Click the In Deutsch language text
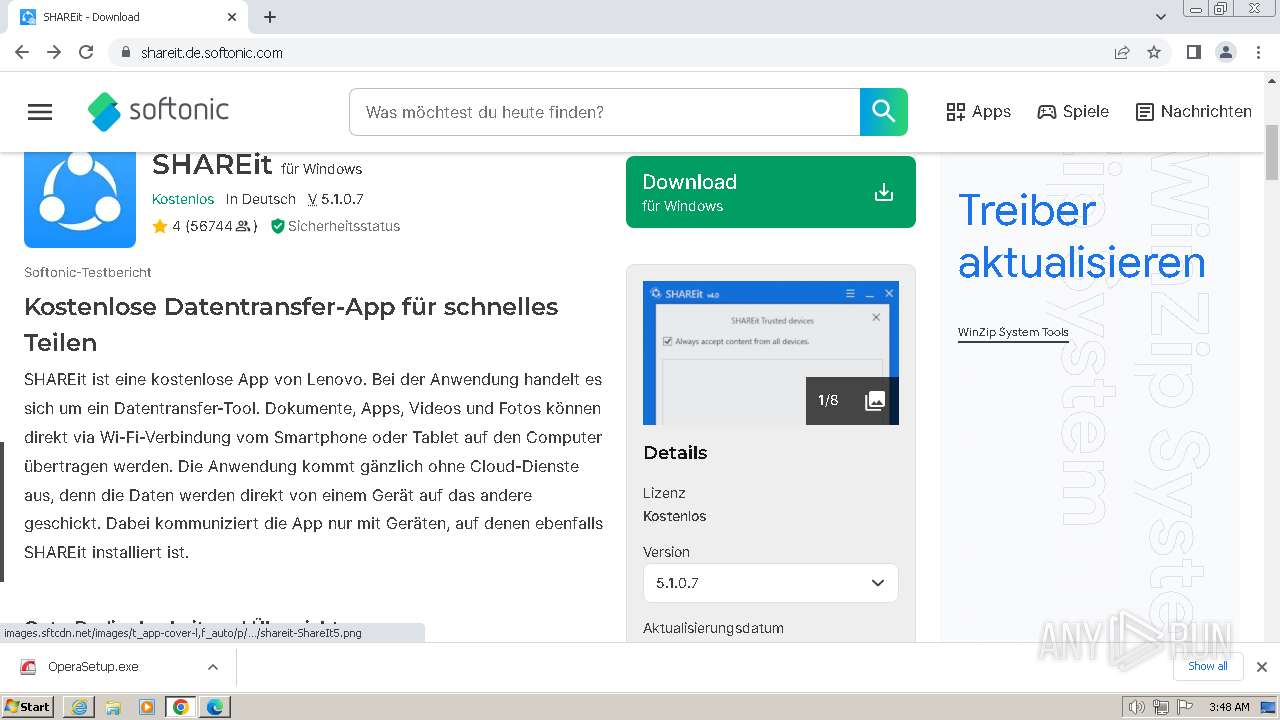The height and width of the screenshot is (720, 1280). click(261, 199)
